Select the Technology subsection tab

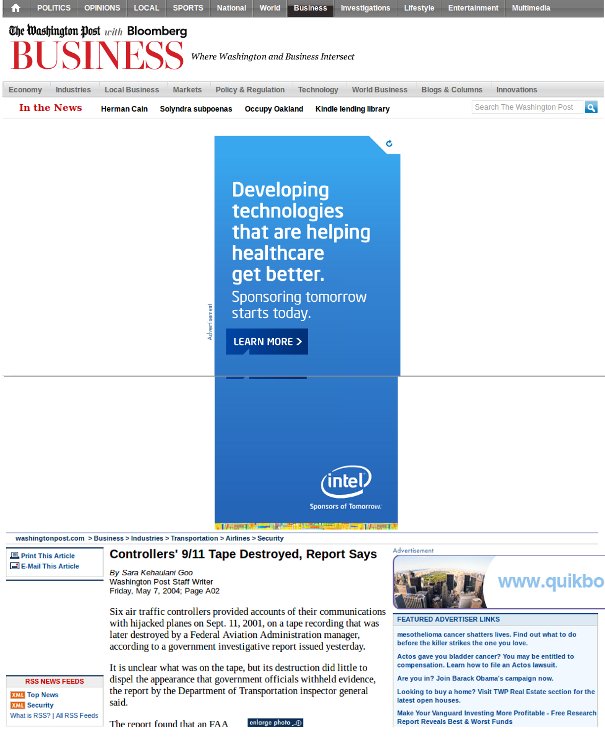[318, 89]
